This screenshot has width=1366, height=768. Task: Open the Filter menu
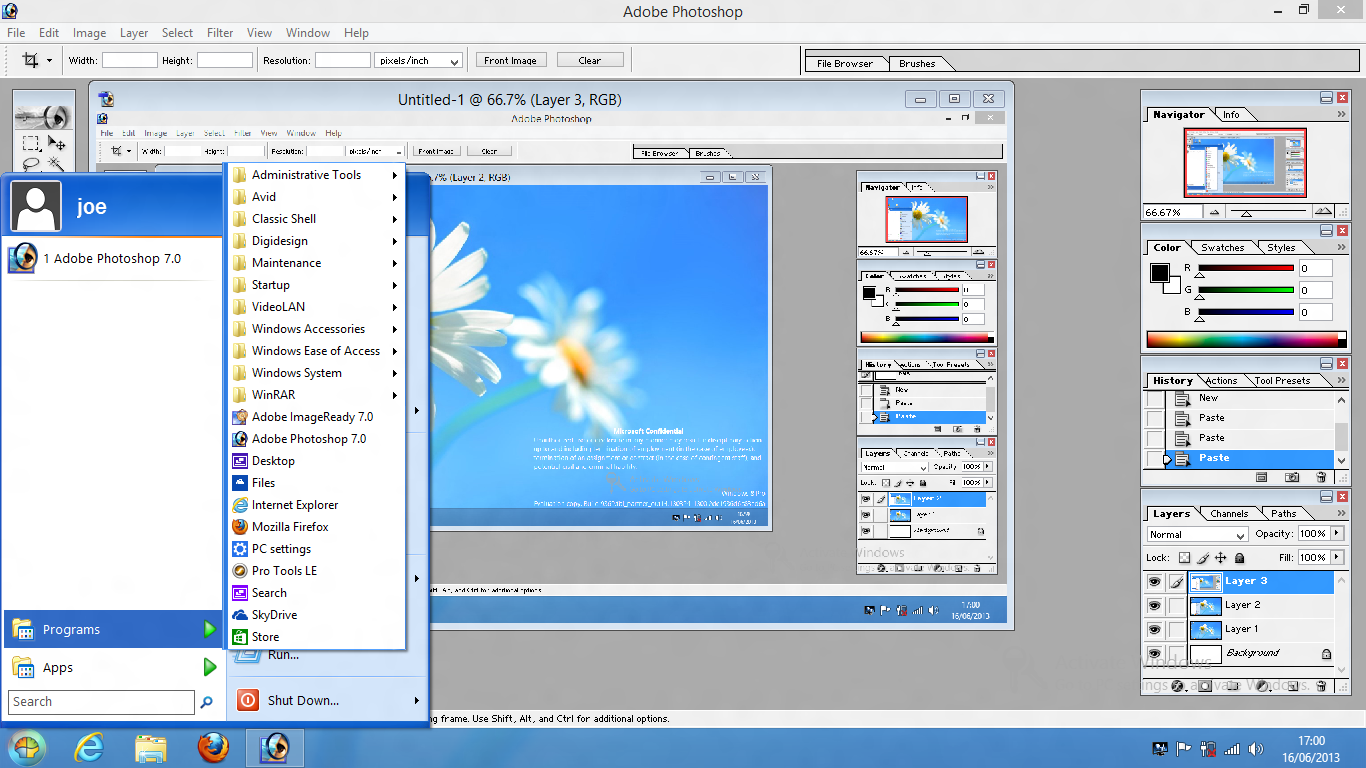tap(220, 33)
